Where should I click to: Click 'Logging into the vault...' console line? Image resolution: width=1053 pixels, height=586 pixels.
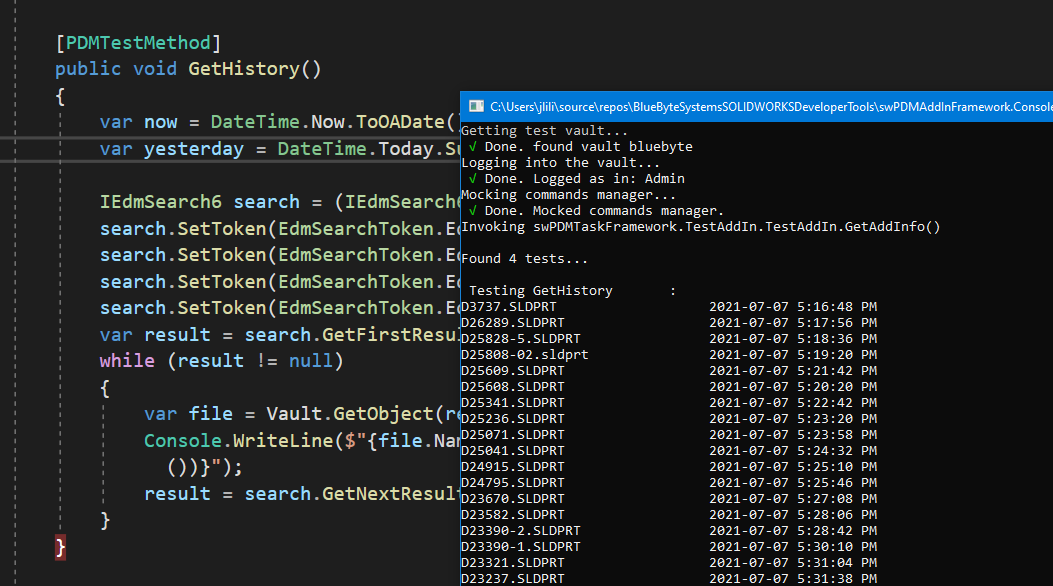pyautogui.click(x=561, y=163)
